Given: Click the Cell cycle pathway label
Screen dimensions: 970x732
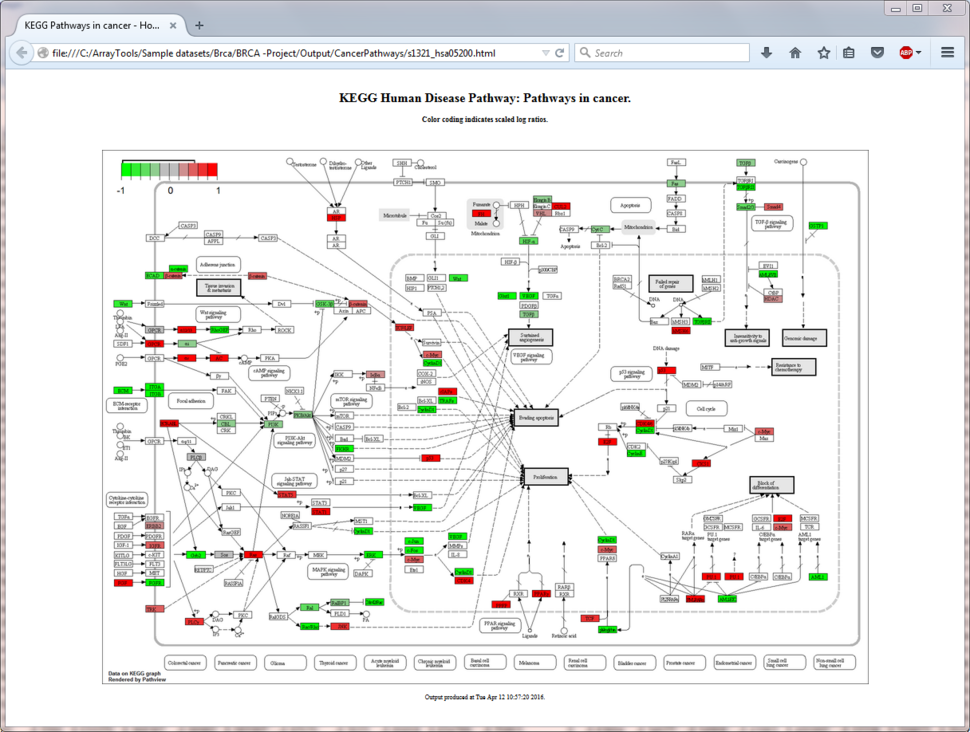Looking at the screenshot, I should [706, 409].
